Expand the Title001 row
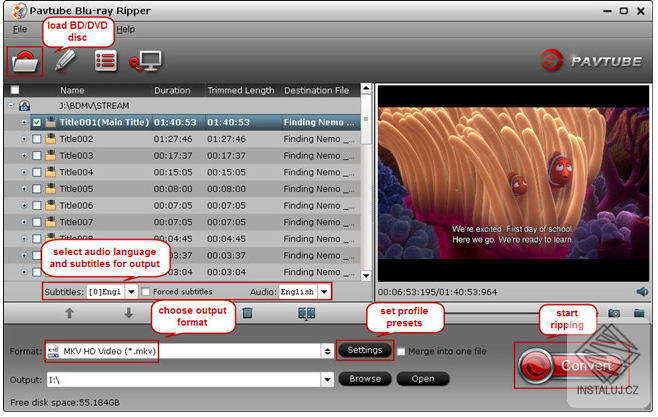658x417 pixels. click(24, 122)
